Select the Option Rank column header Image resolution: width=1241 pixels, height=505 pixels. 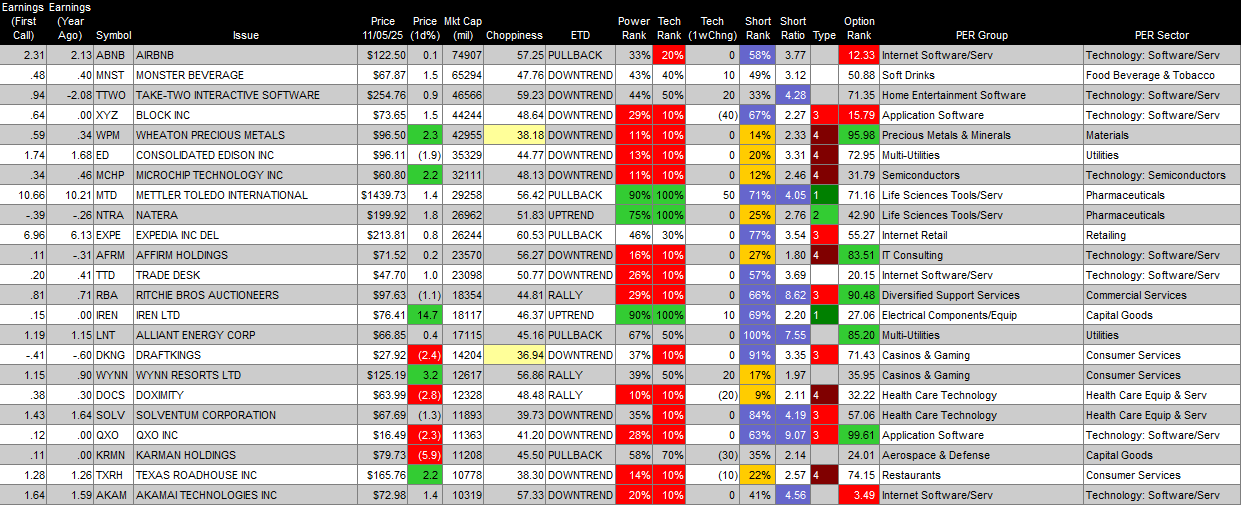click(859, 28)
